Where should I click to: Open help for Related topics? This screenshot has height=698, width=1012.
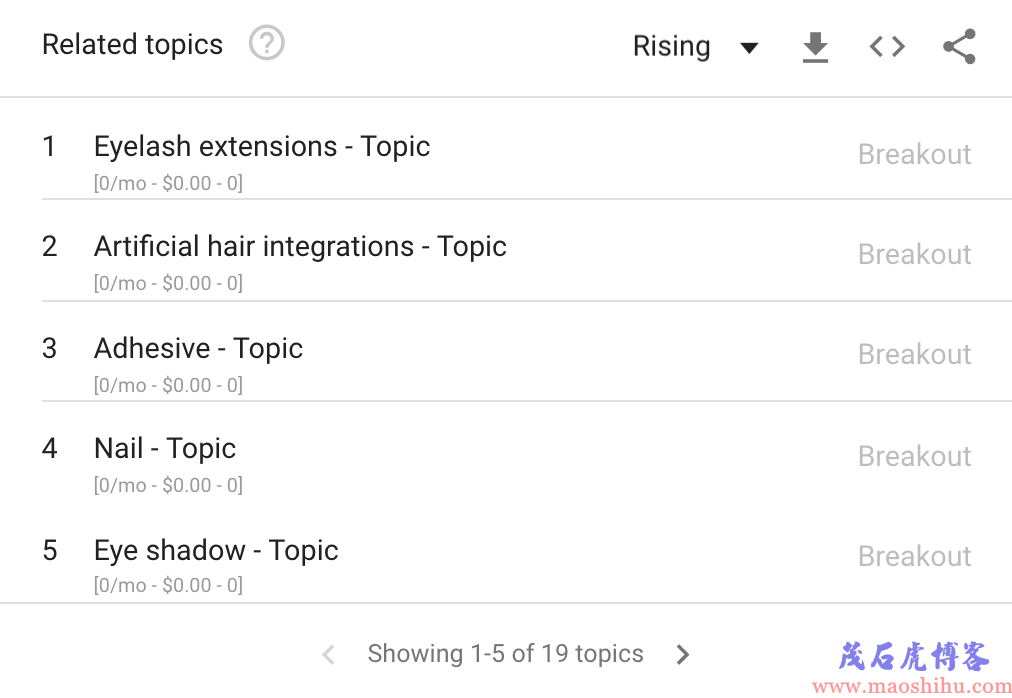(x=267, y=43)
